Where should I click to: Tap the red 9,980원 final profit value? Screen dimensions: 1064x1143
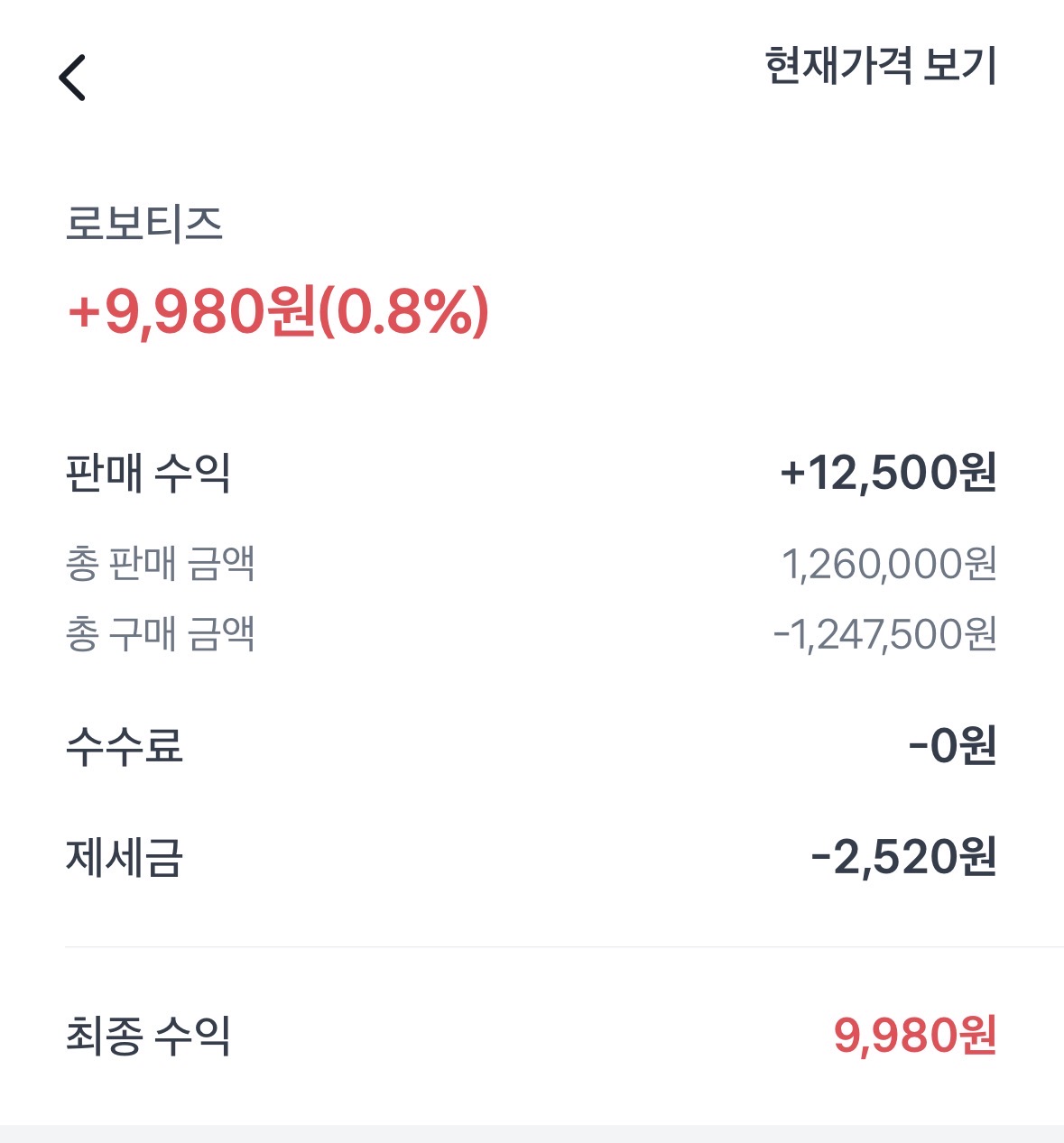tap(914, 1035)
